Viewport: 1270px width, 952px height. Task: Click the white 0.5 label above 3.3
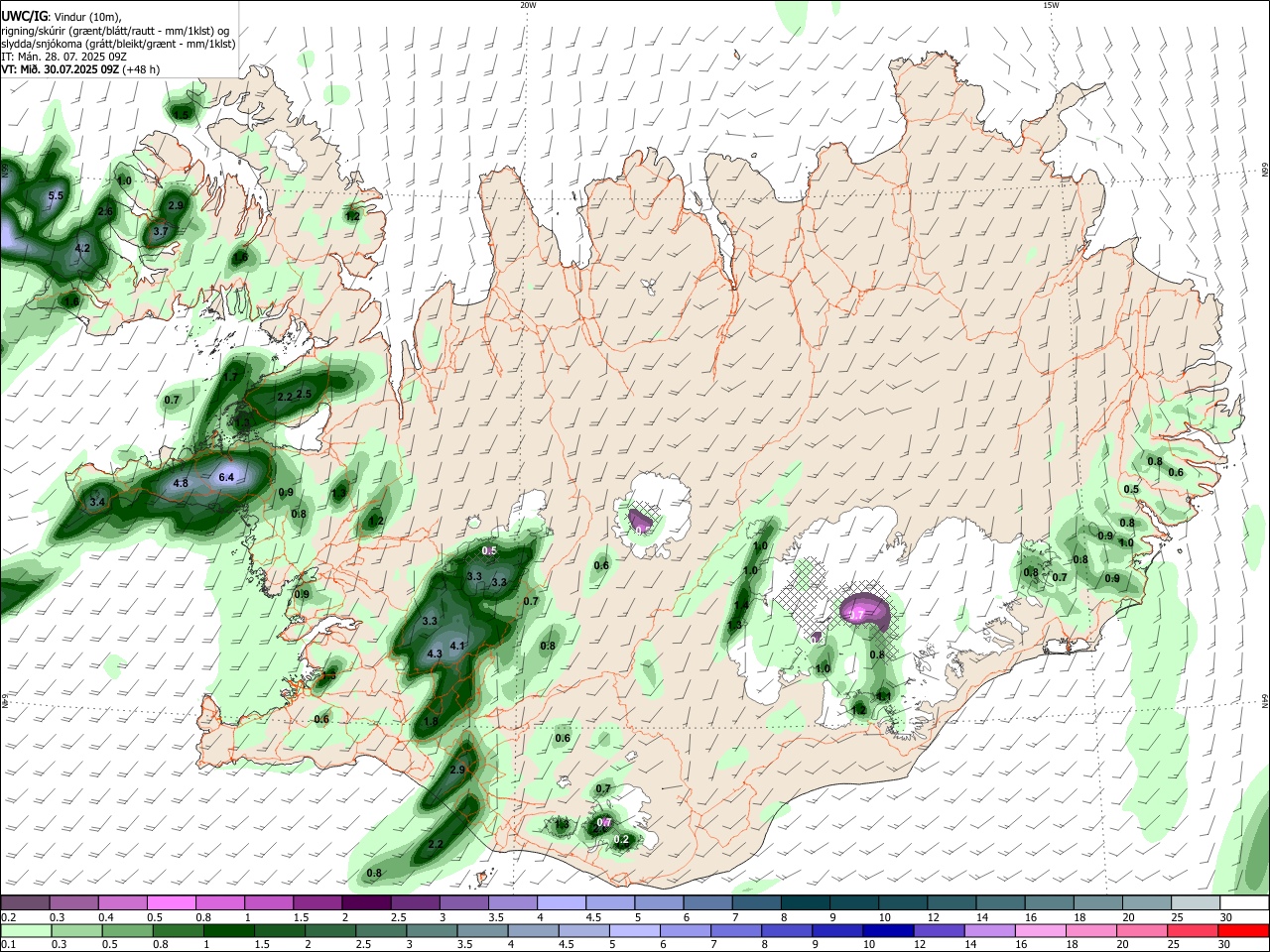click(x=489, y=550)
